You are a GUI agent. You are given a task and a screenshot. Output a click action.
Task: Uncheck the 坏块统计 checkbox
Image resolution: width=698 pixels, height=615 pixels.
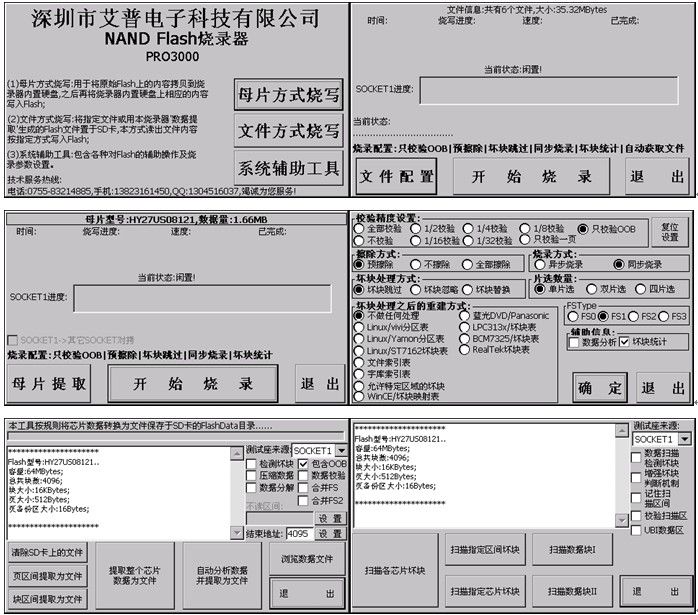click(x=625, y=342)
